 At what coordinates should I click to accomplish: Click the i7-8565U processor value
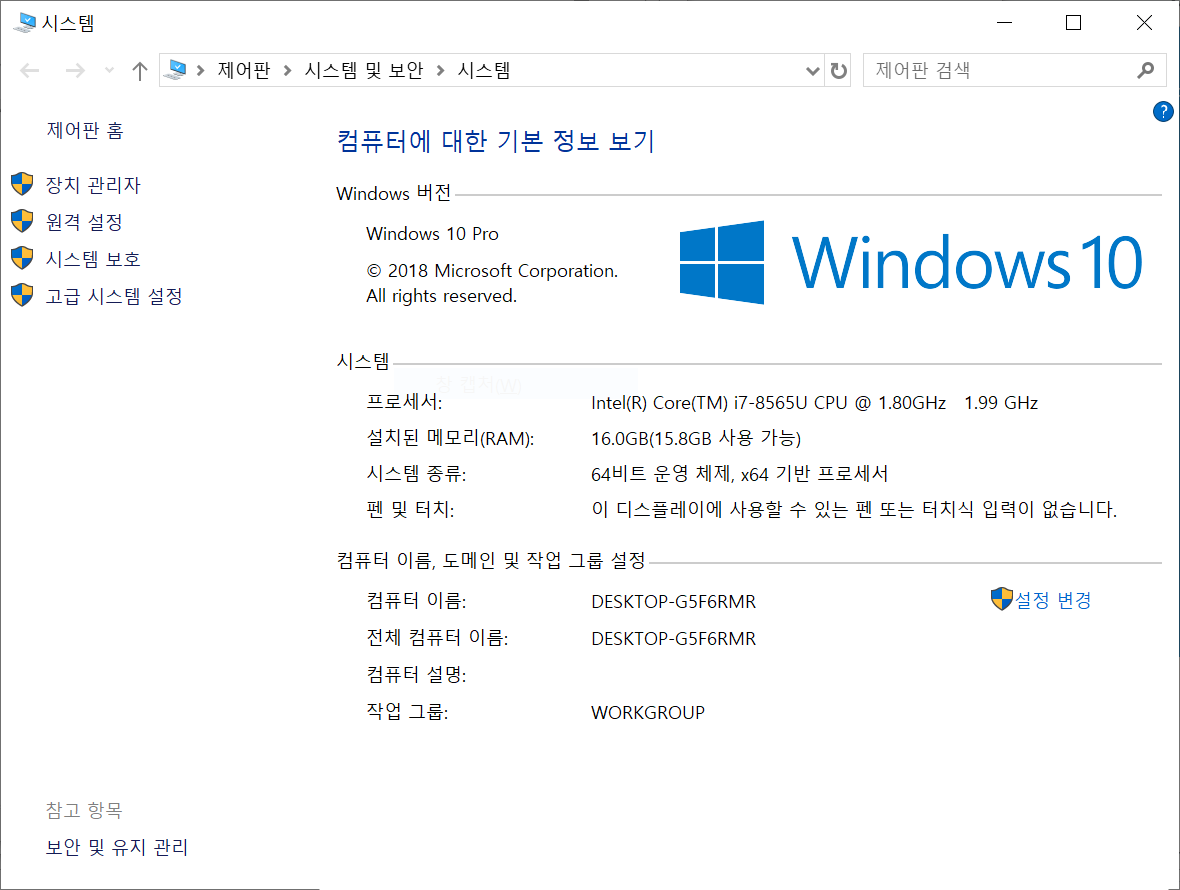point(814,402)
